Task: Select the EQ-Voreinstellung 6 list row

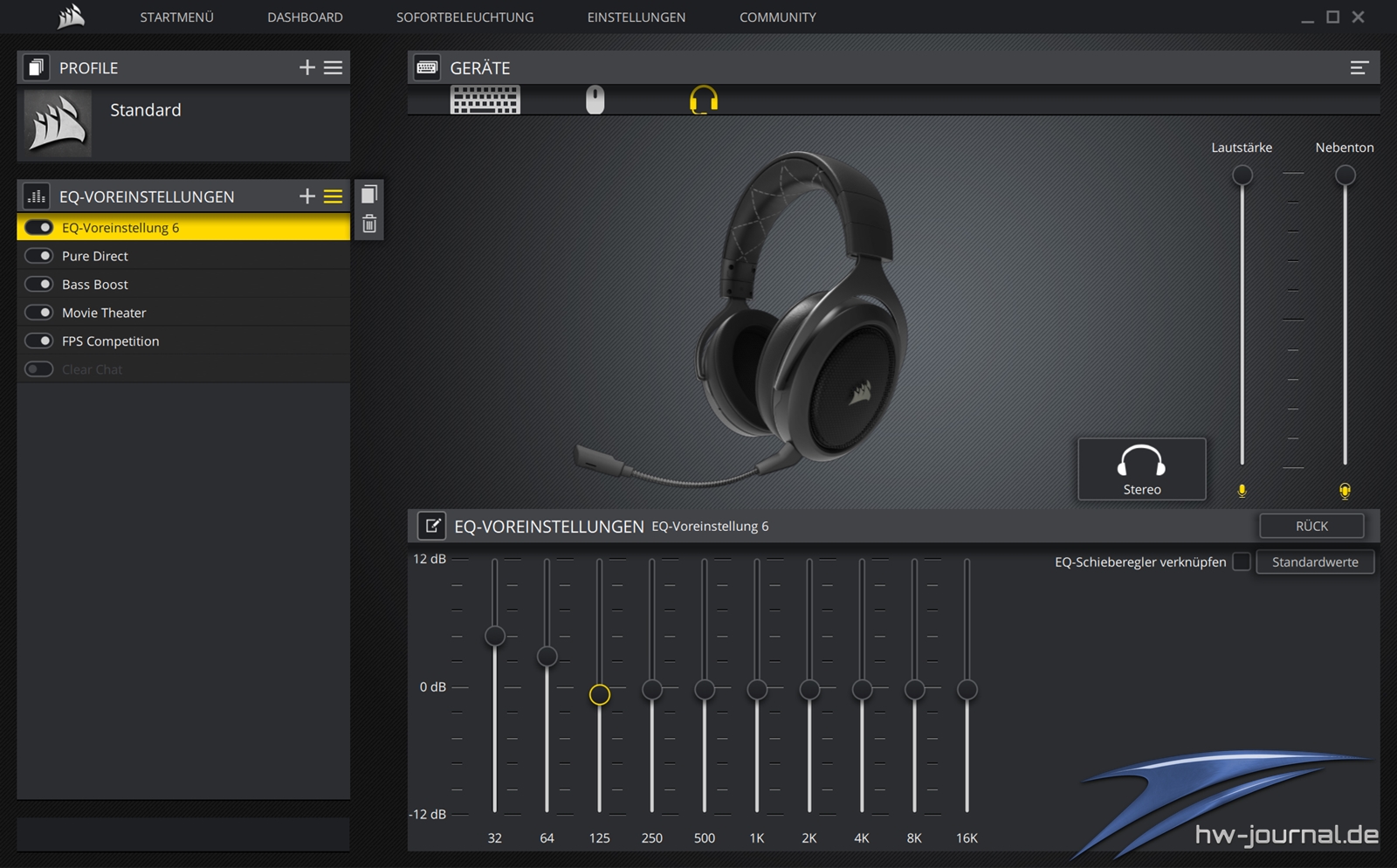Action: [x=183, y=227]
